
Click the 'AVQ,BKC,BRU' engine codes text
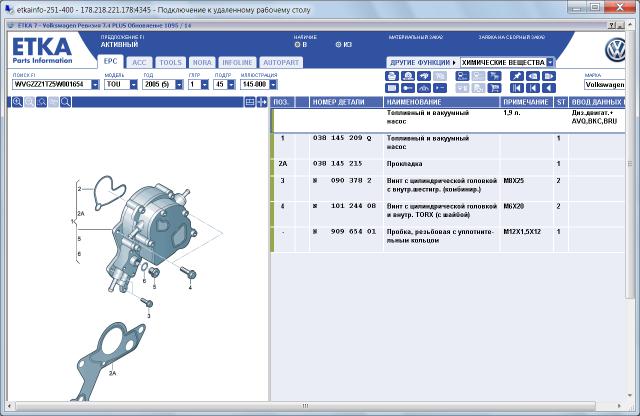[594, 121]
